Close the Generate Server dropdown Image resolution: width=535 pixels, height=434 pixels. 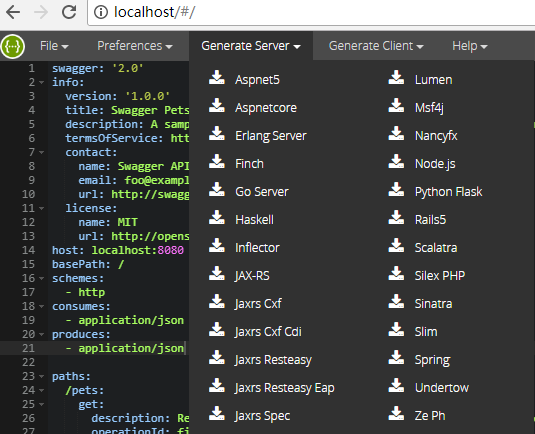(x=251, y=46)
